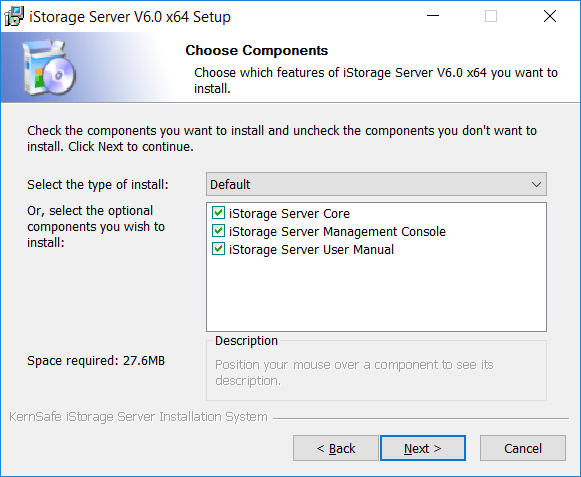Click the software box and disc logo
Viewport: 581px width, 477px height.
[x=49, y=67]
